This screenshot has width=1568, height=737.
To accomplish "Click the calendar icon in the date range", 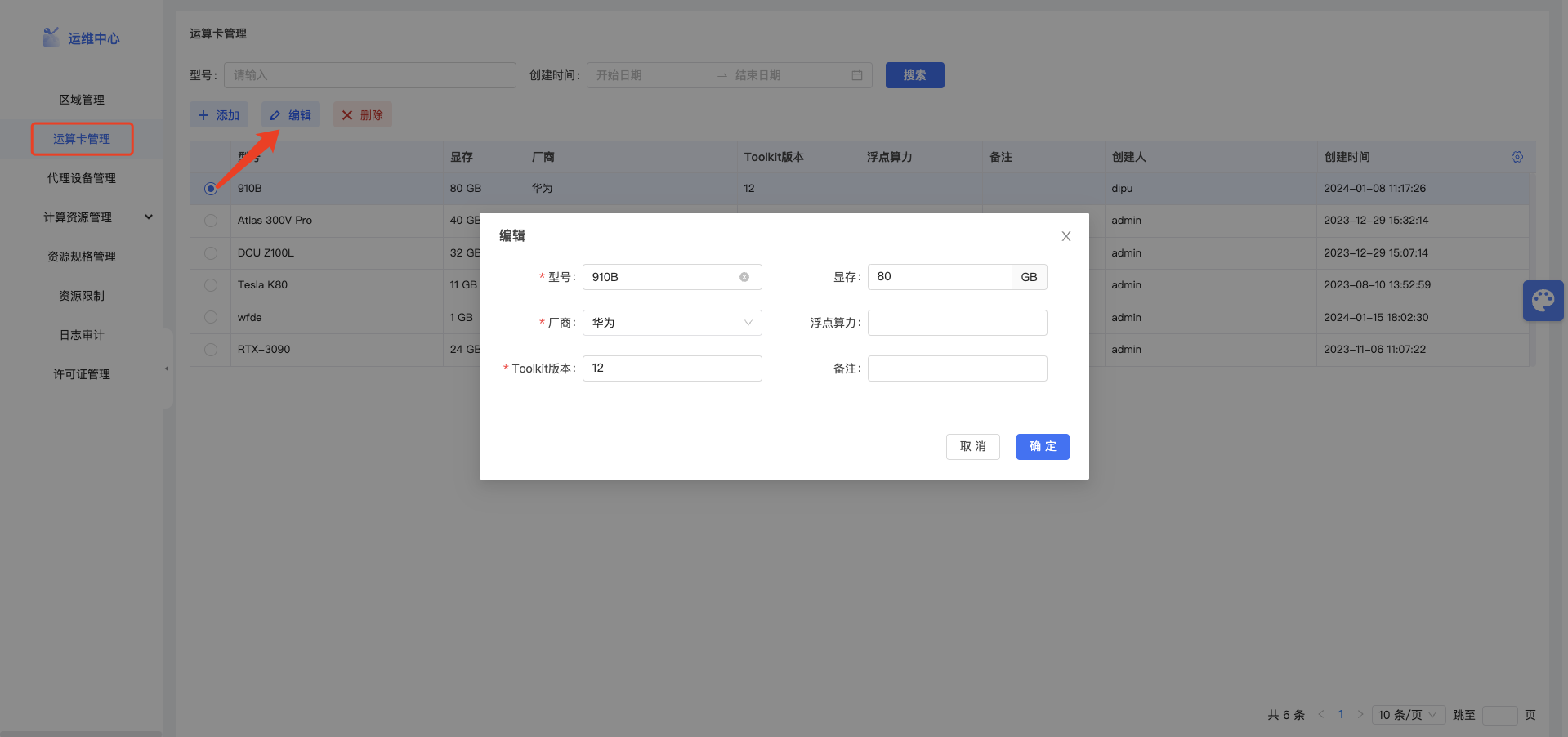I will point(857,75).
